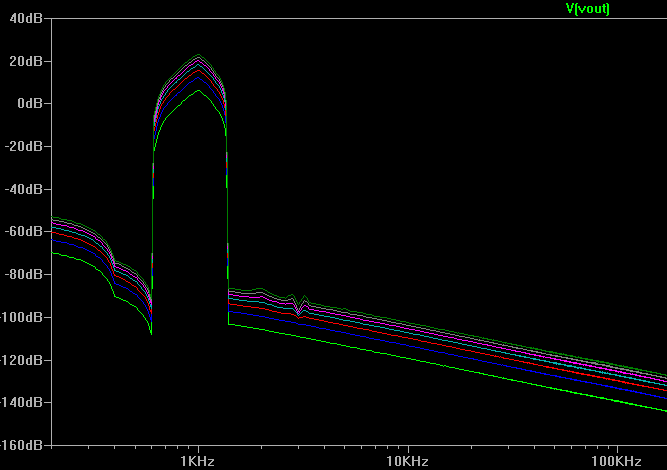Viewport: 667px width, 470px height.
Task: Click the 40dB axis label
Action: click(x=26, y=18)
